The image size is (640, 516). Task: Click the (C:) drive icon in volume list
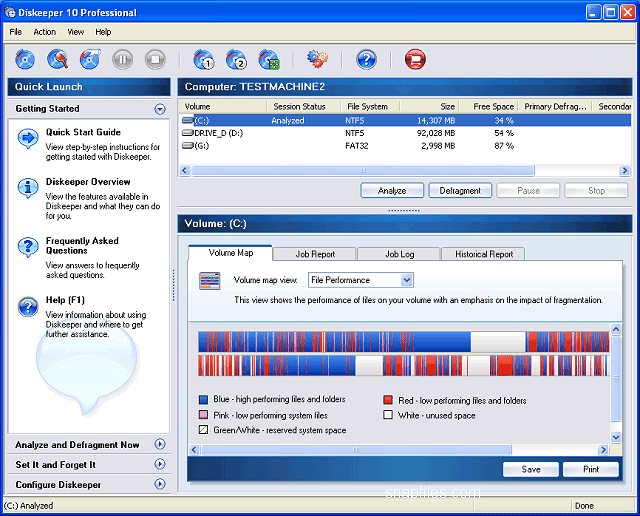click(188, 120)
